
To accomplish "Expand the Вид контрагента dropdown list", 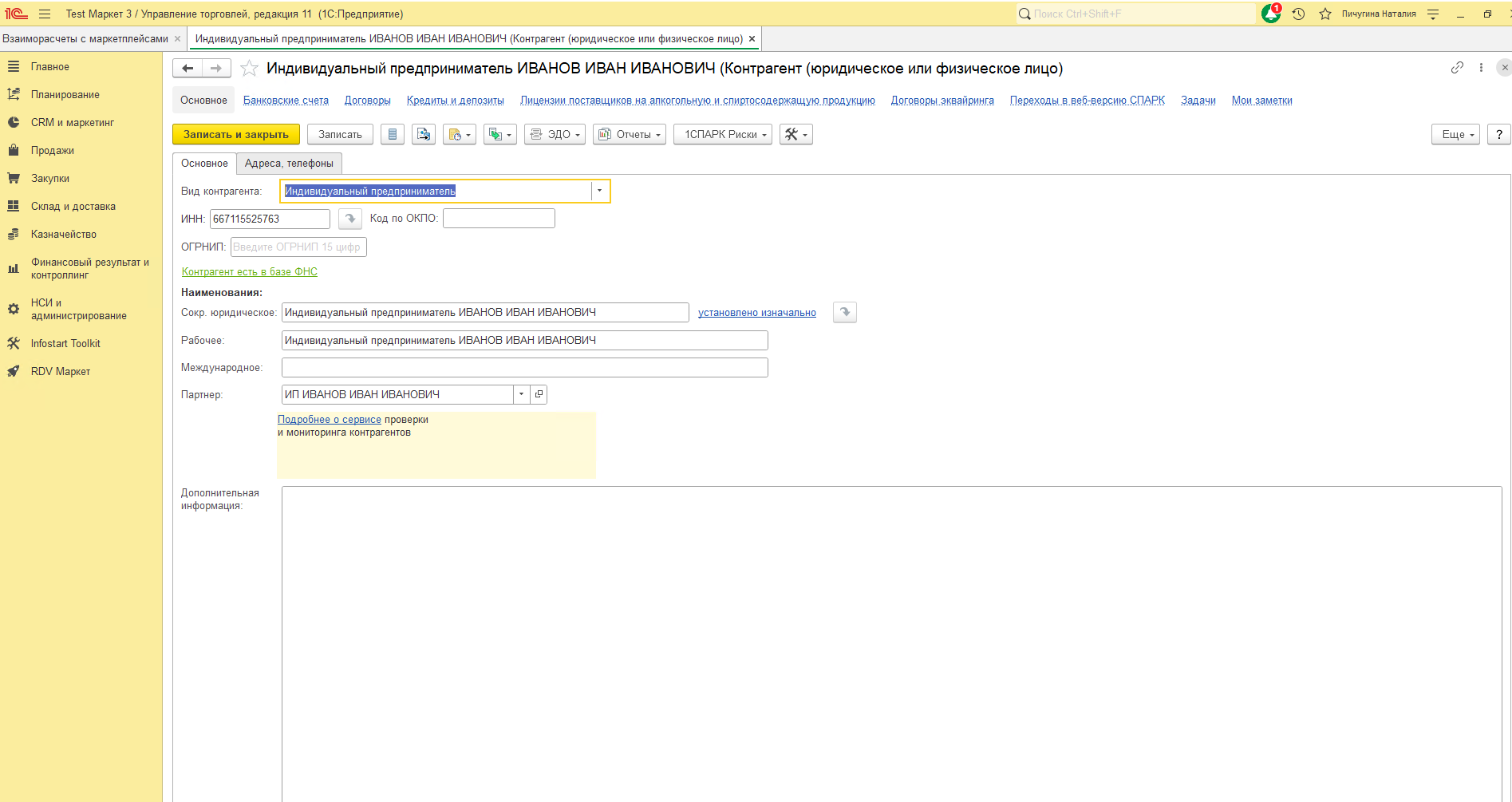I will click(x=599, y=191).
